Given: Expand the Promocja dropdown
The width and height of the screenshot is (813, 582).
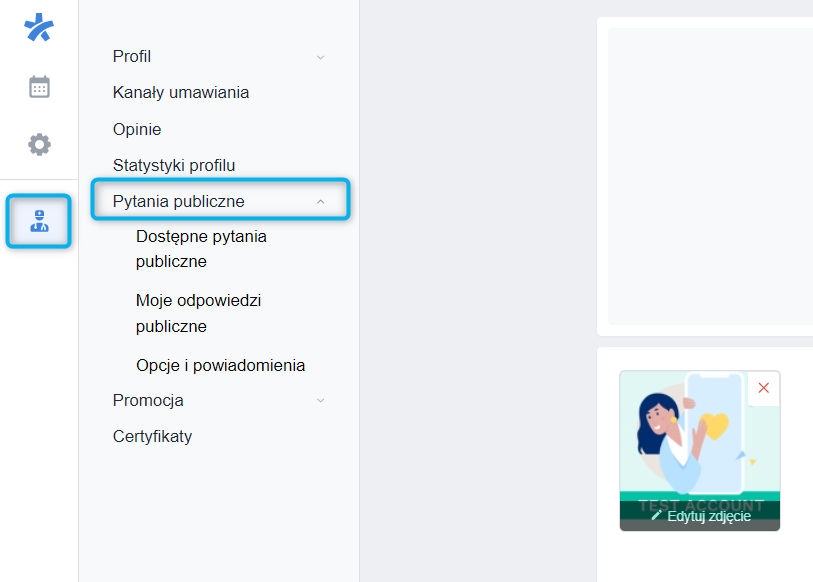Looking at the screenshot, I should [x=320, y=400].
